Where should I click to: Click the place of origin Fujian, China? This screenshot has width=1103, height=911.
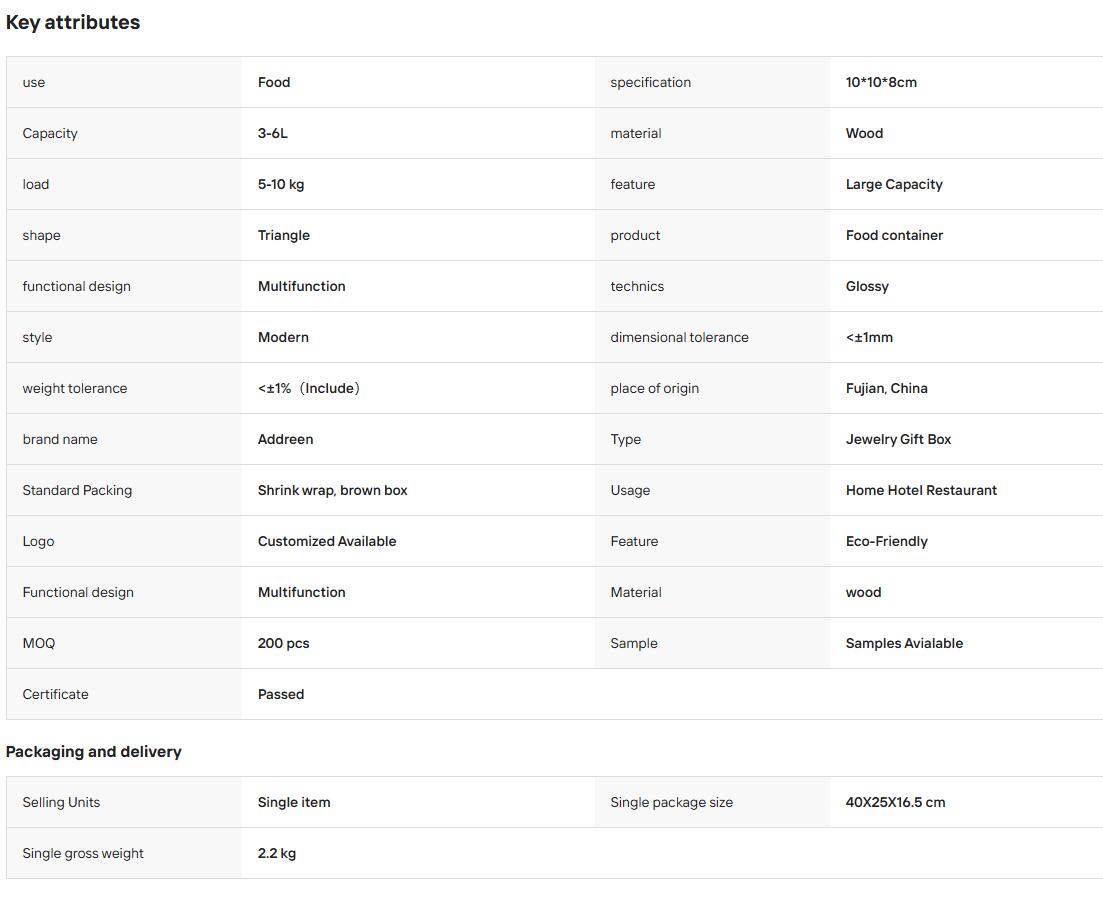pos(886,388)
